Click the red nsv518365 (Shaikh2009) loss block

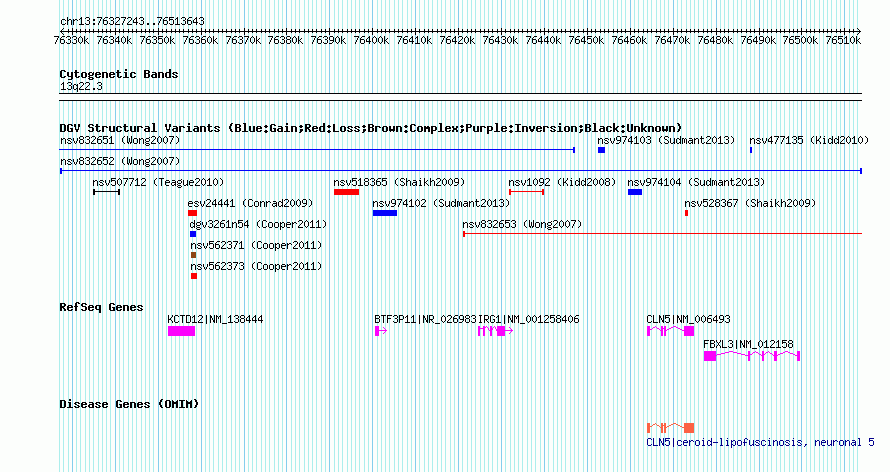tap(346, 192)
